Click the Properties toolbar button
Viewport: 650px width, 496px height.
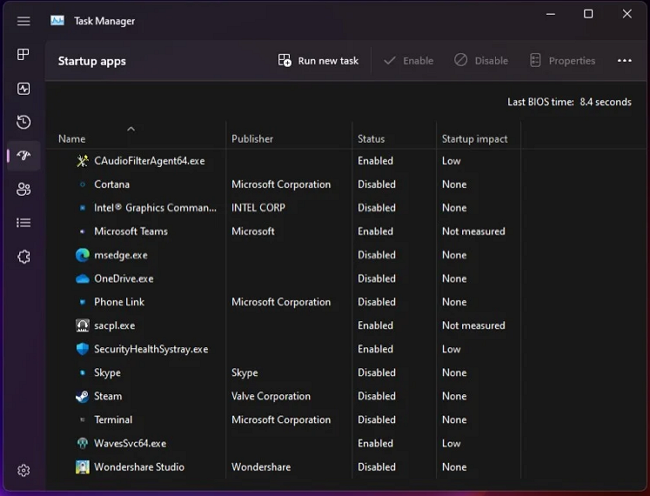(563, 61)
